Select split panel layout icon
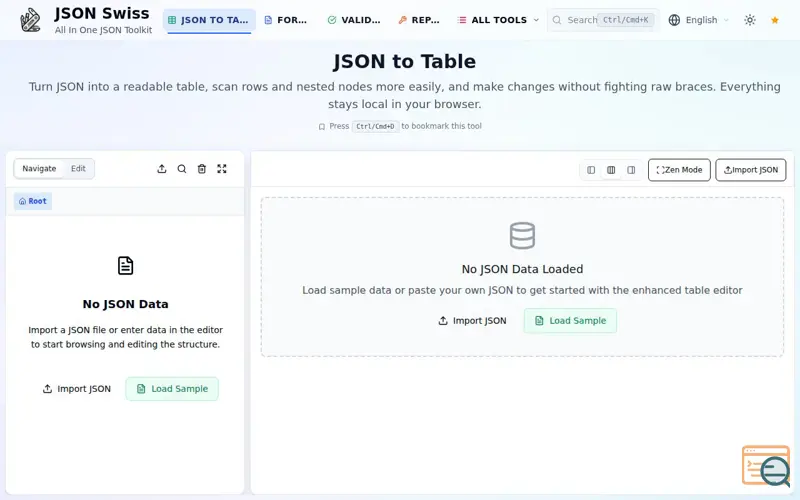The width and height of the screenshot is (800, 500). [611, 170]
